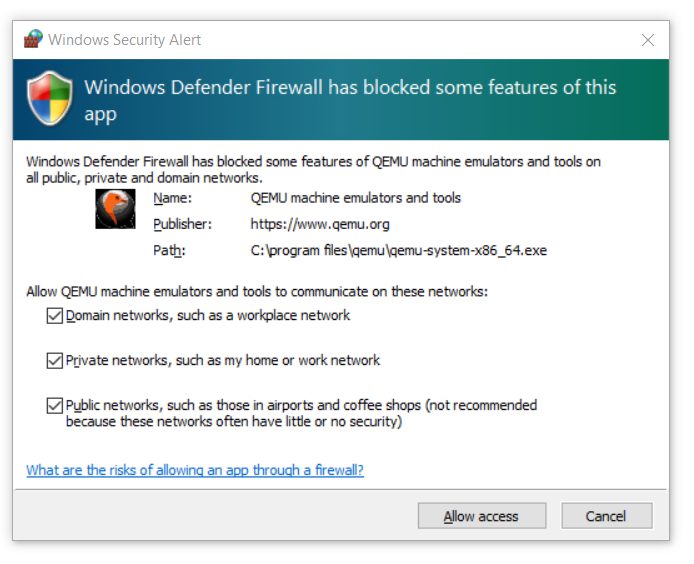Image resolution: width=694 pixels, height=564 pixels.
Task: Click the 'Publisher:' field label
Action: click(x=184, y=224)
